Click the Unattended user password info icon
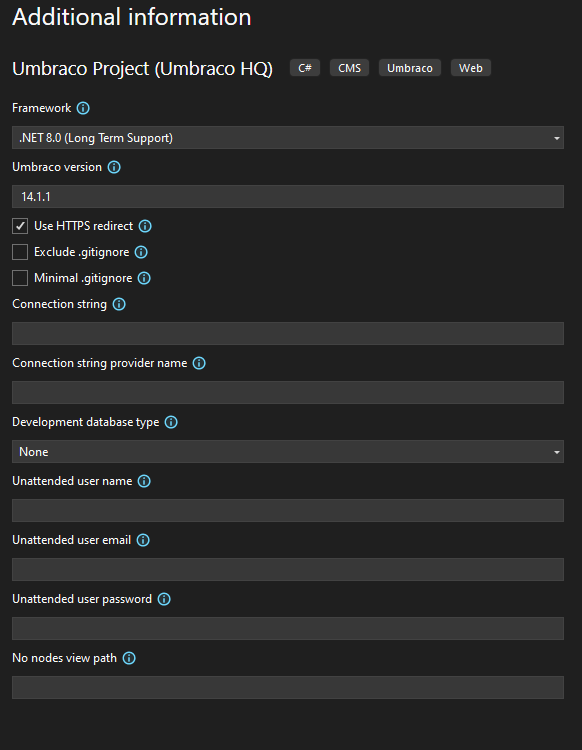The height and width of the screenshot is (750, 582). click(164, 599)
